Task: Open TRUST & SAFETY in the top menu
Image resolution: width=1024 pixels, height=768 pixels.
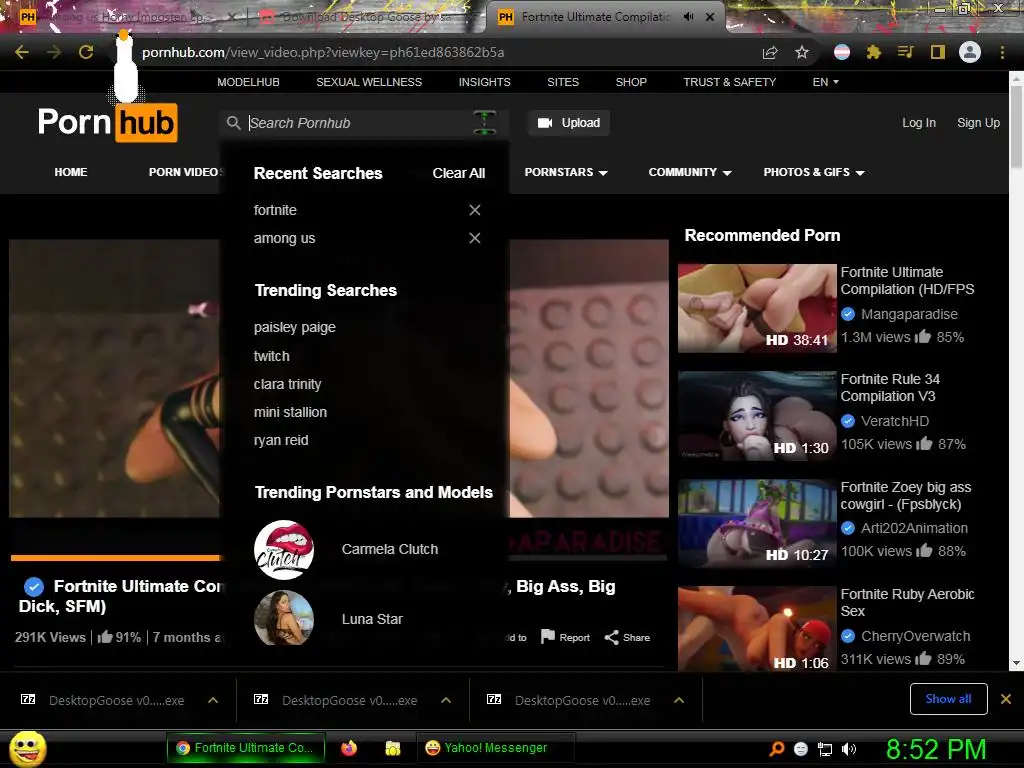Action: click(x=729, y=82)
